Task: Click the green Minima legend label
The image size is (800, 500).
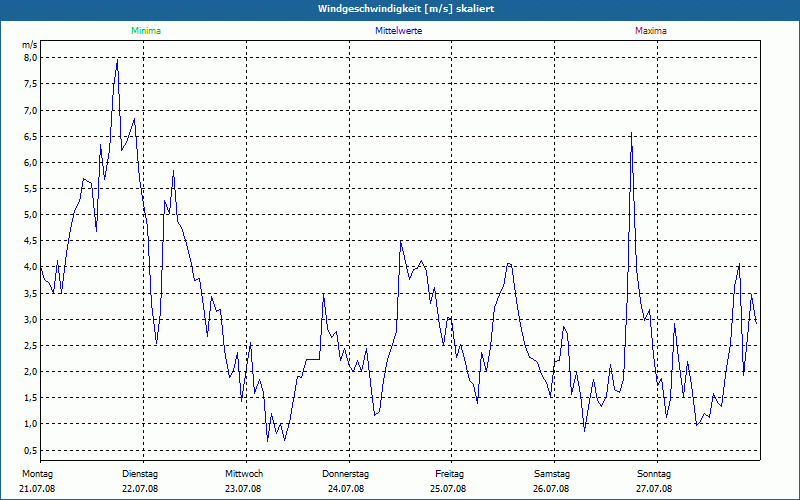Action: 146,31
